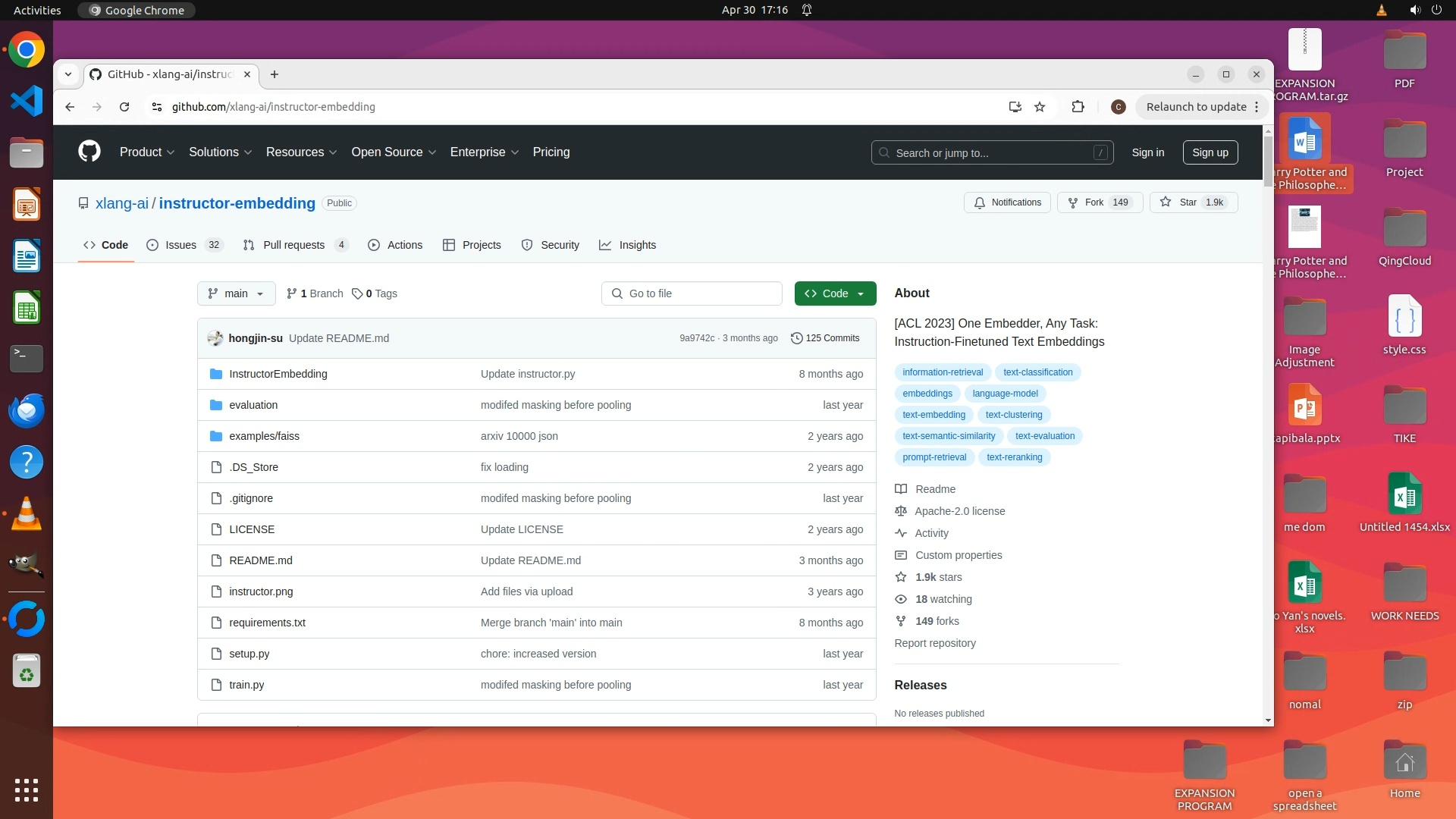Image resolution: width=1456 pixels, height=819 pixels.
Task: Switch to the Issues tab
Action: (181, 245)
